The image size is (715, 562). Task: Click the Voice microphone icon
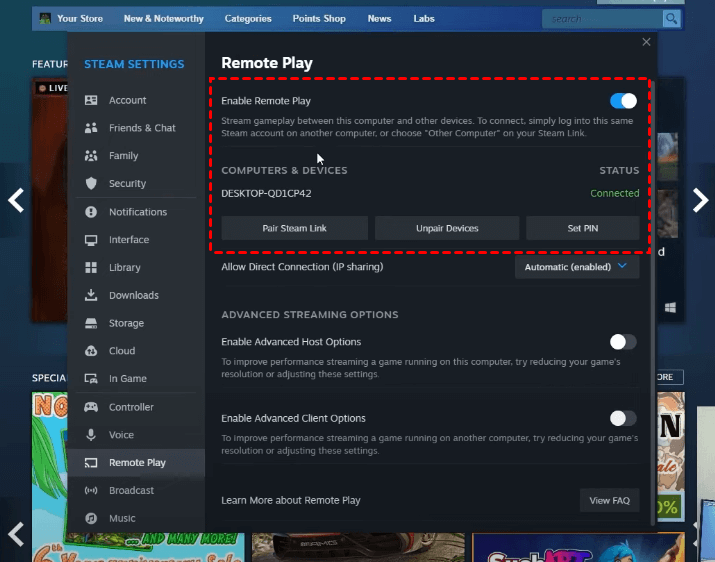91,435
